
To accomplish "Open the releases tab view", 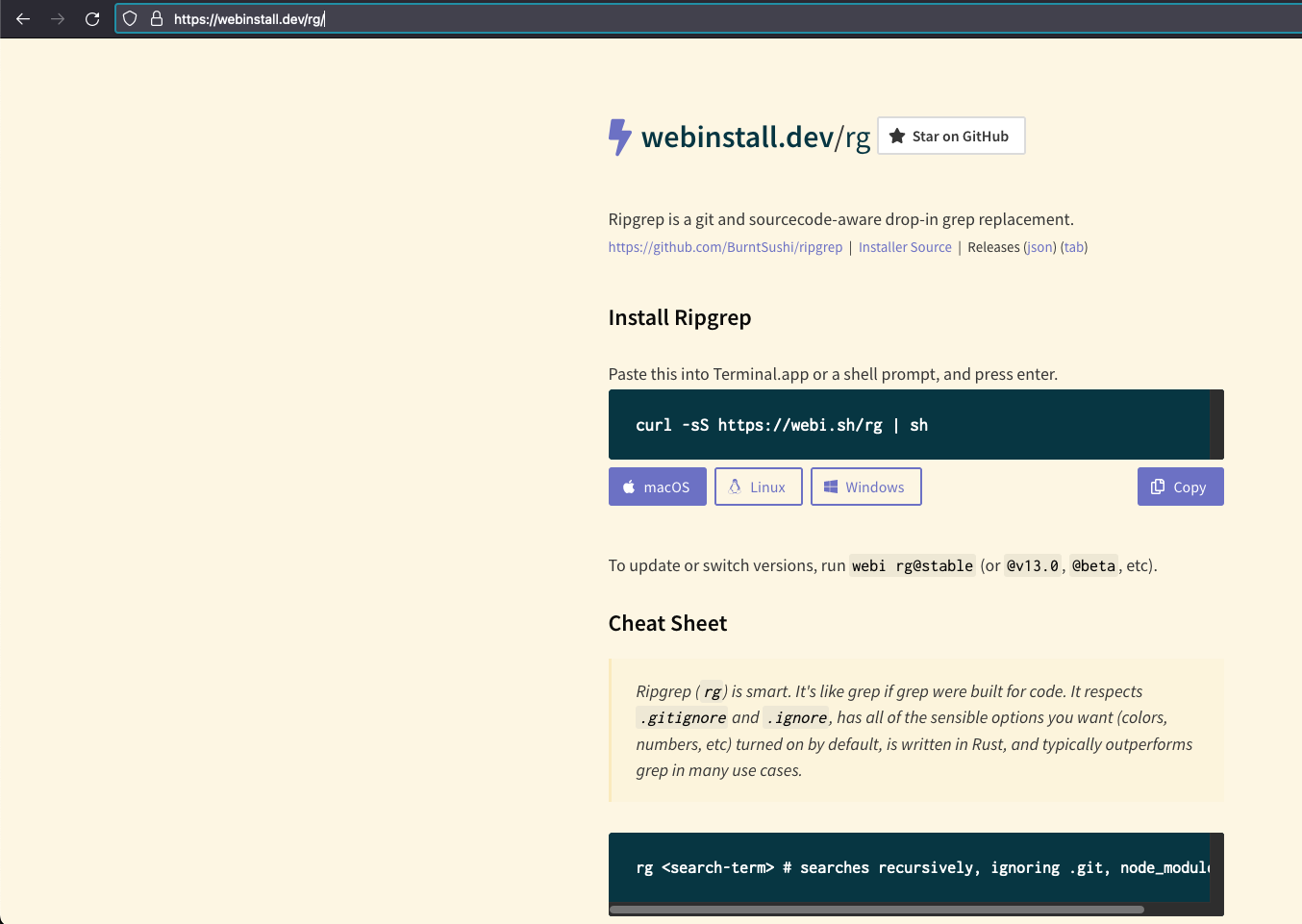I will 1074,247.
